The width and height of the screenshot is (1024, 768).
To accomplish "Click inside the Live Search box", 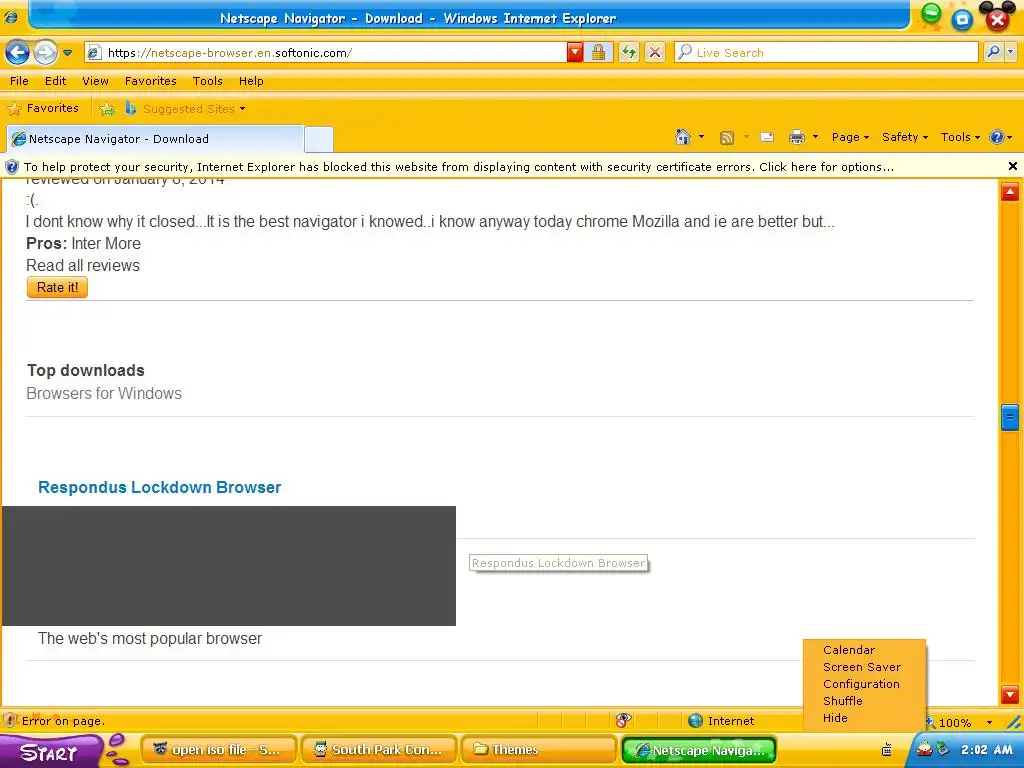I will tap(826, 53).
